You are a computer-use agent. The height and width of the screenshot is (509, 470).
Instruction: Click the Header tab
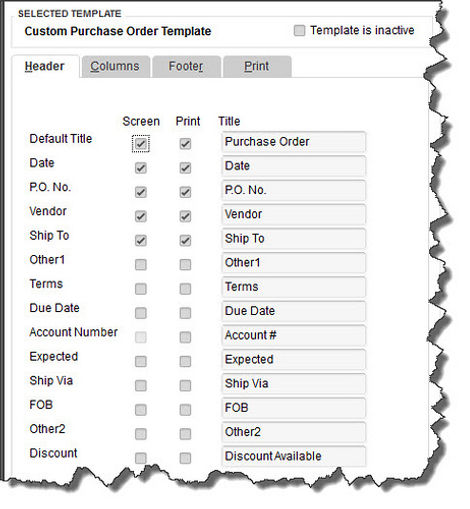[45, 66]
